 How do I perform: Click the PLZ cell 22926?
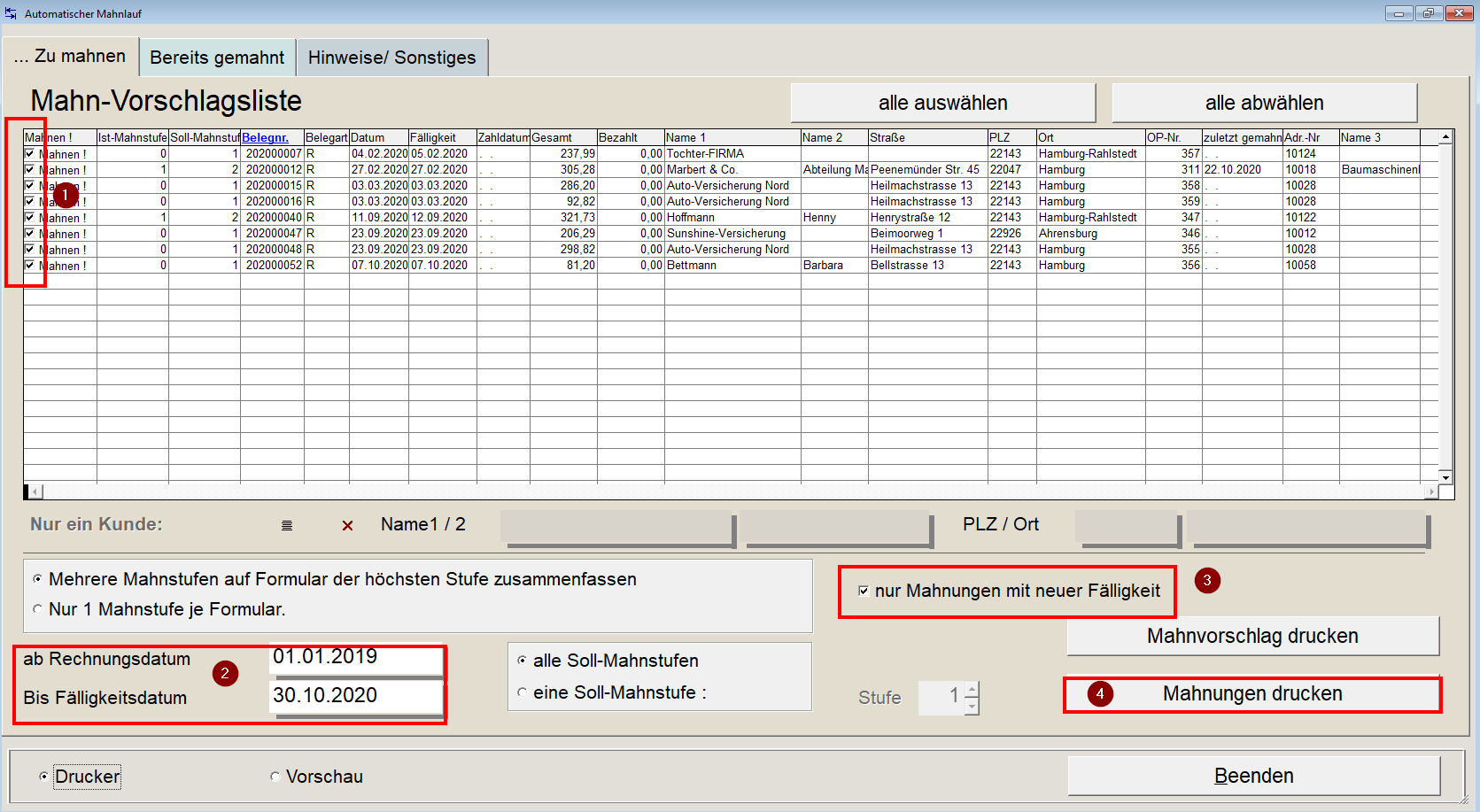[x=1012, y=234]
